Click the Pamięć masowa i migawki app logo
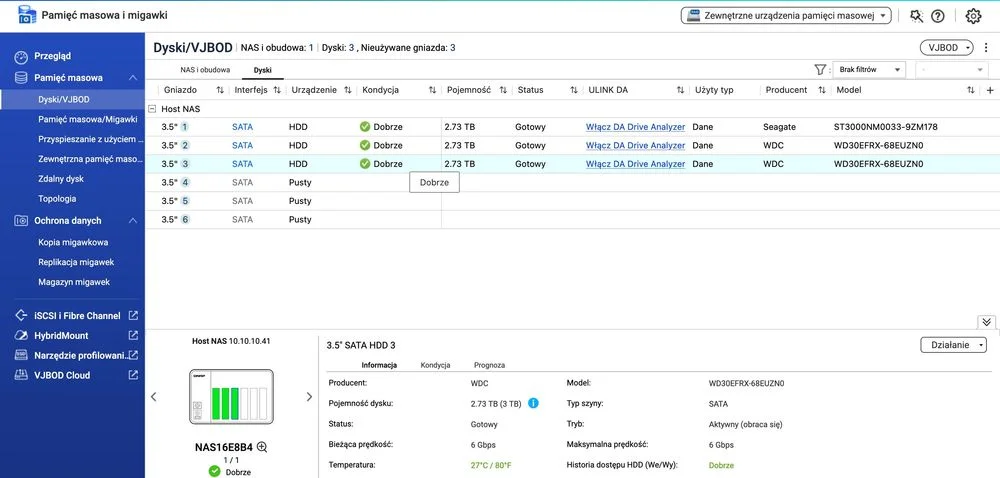Image resolution: width=1000 pixels, height=478 pixels. tap(27, 15)
